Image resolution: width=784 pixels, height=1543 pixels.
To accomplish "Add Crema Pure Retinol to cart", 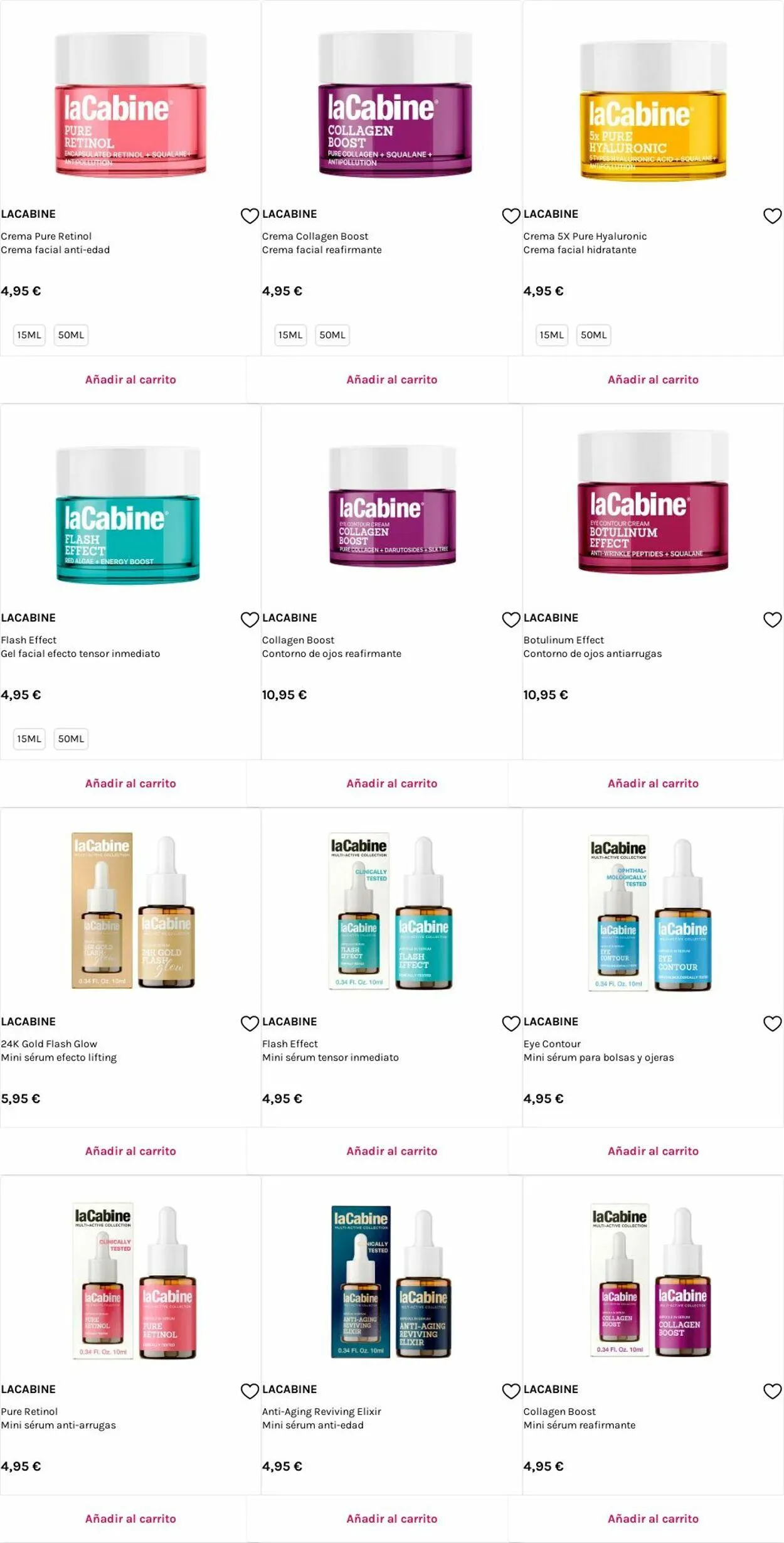I will (x=130, y=380).
